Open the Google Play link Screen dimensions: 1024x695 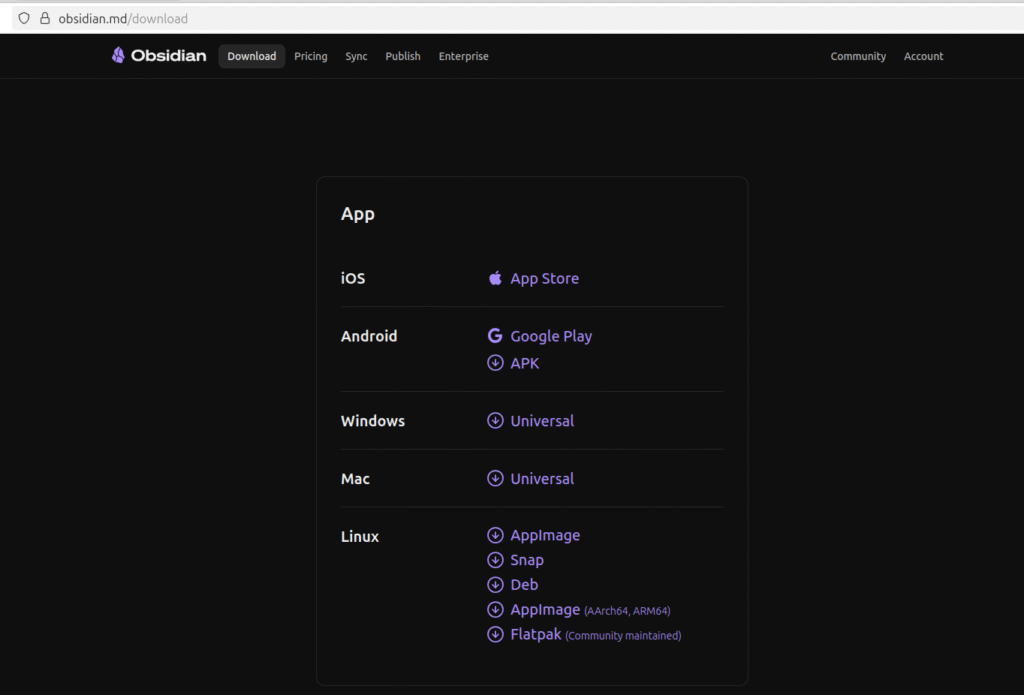551,337
